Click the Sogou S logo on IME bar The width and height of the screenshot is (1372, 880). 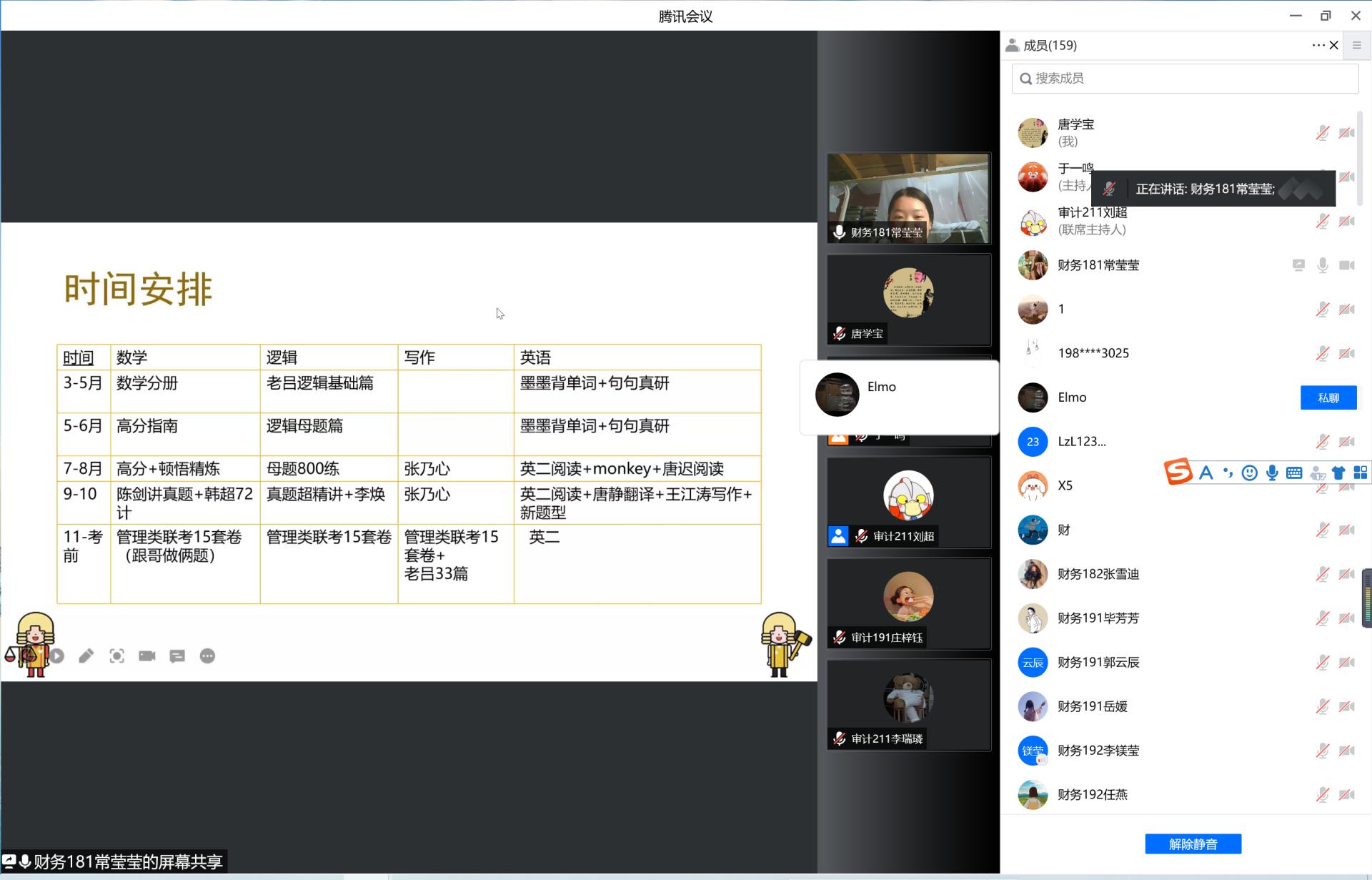pyautogui.click(x=1178, y=472)
